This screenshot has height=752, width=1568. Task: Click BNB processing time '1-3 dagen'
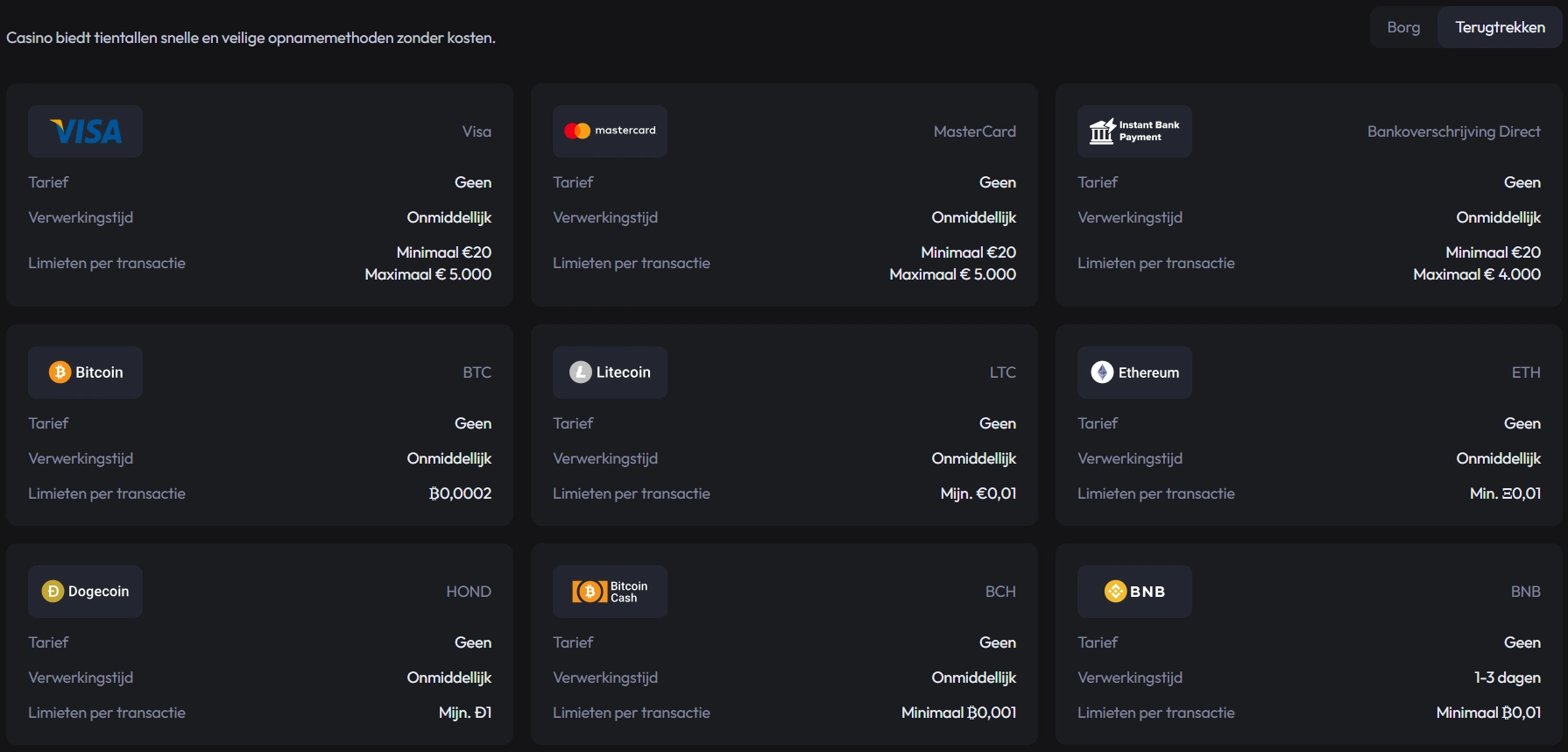pyautogui.click(x=1507, y=678)
